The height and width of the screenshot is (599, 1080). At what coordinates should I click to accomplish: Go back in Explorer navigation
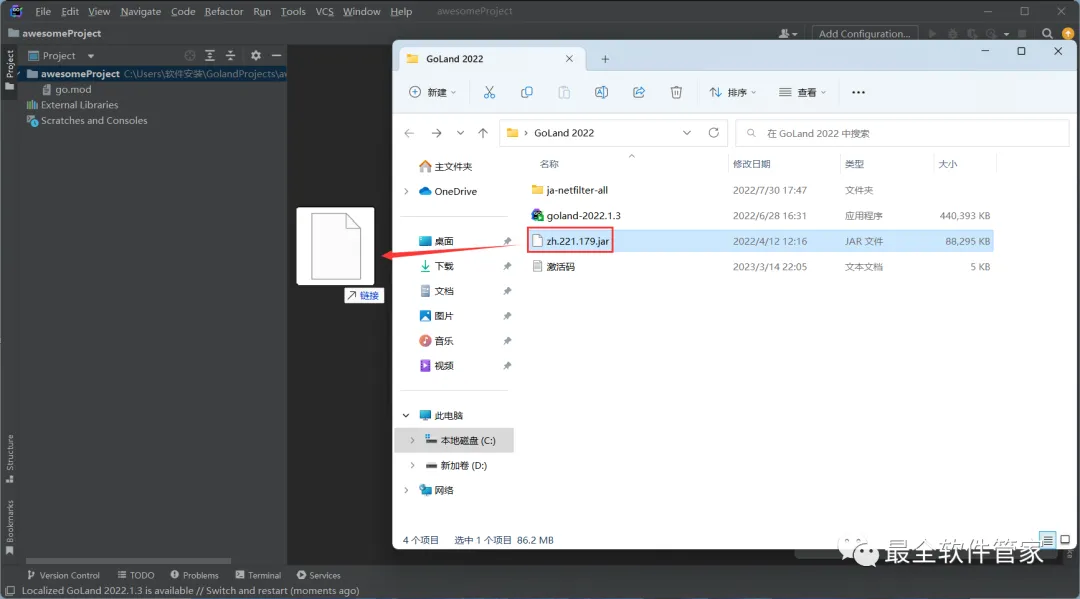409,133
